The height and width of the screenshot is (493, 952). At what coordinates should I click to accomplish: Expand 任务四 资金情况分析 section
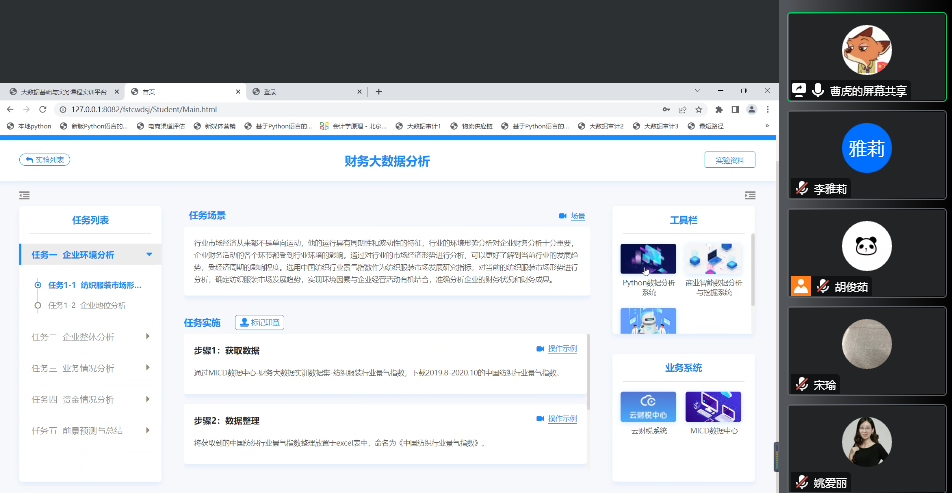(x=148, y=400)
